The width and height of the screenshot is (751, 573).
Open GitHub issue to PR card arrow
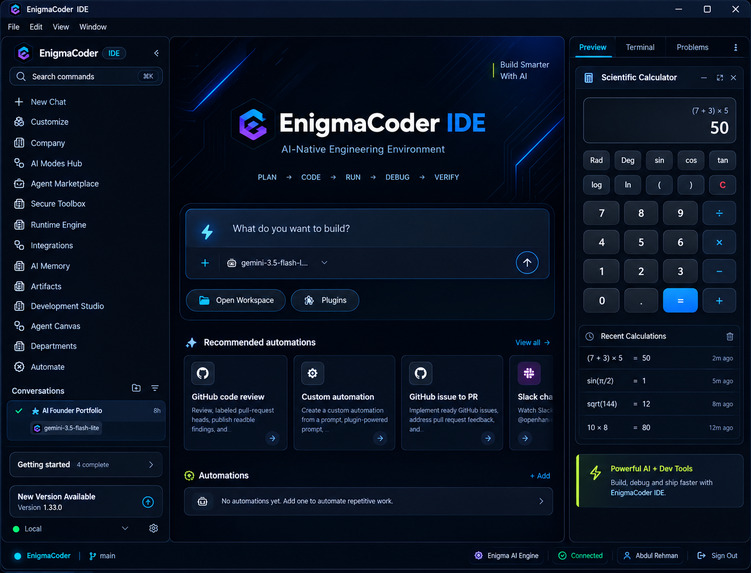pos(488,438)
